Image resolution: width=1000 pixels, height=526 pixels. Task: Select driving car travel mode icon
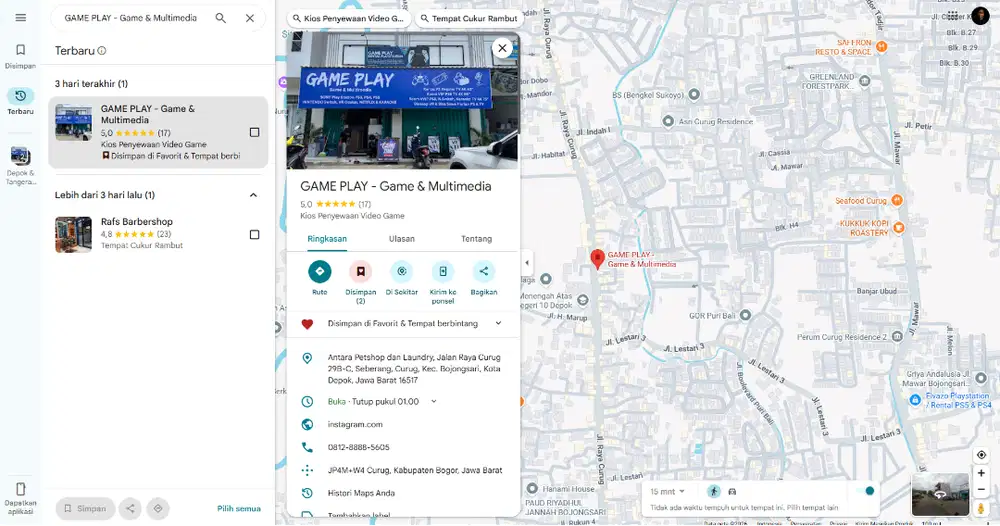[732, 492]
